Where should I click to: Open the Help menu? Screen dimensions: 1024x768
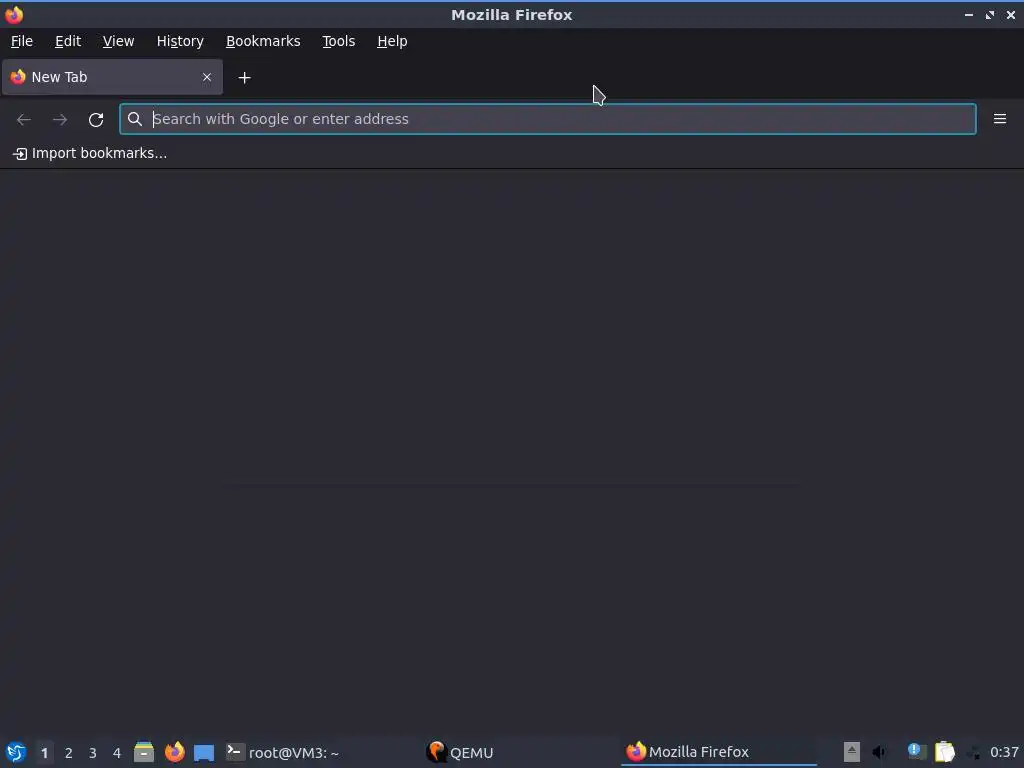(x=392, y=41)
